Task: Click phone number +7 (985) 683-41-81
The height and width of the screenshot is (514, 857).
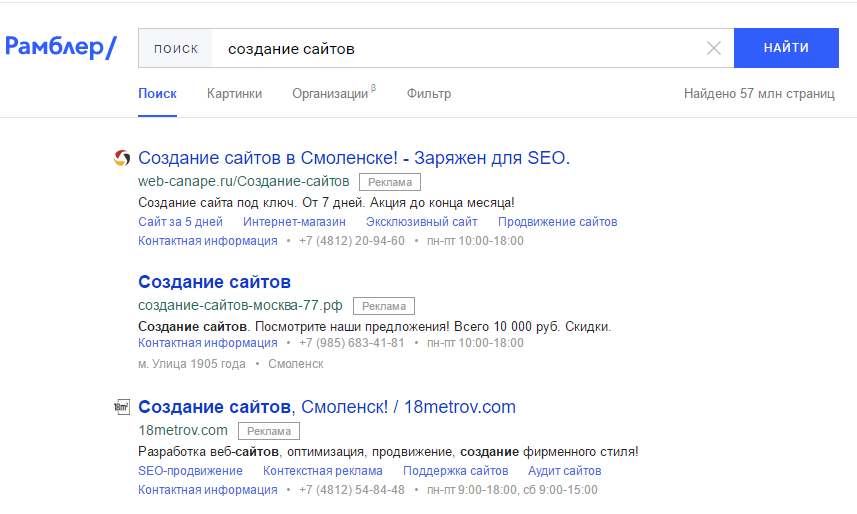Action: click(x=352, y=343)
